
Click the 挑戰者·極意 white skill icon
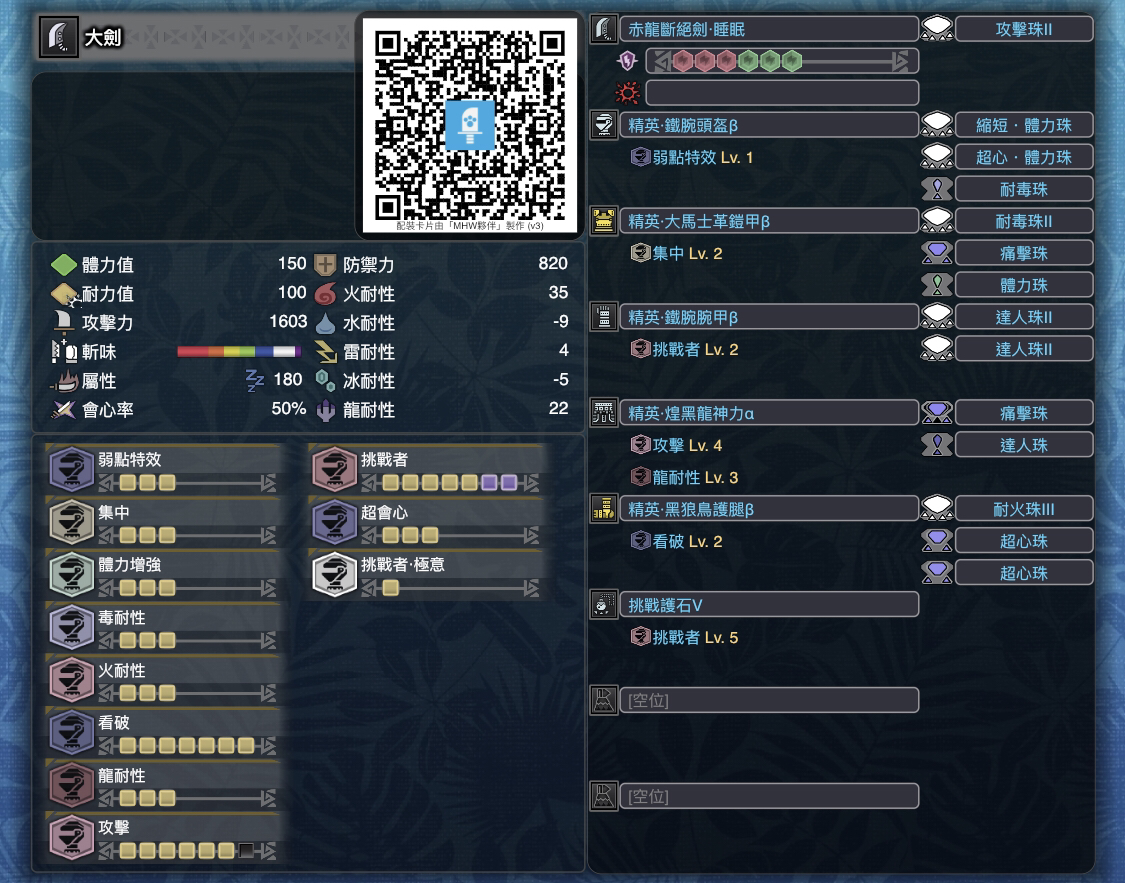coord(334,575)
